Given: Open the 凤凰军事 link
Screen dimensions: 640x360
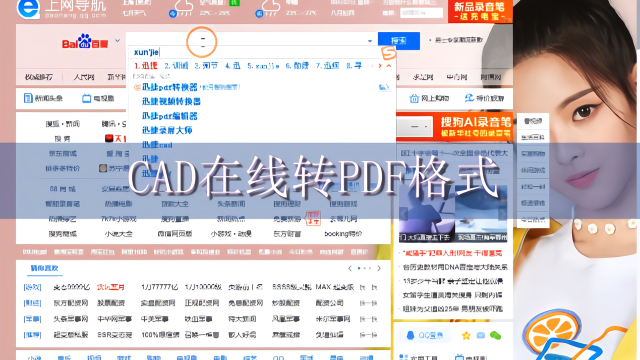Looking at the screenshot, I should [286, 319].
